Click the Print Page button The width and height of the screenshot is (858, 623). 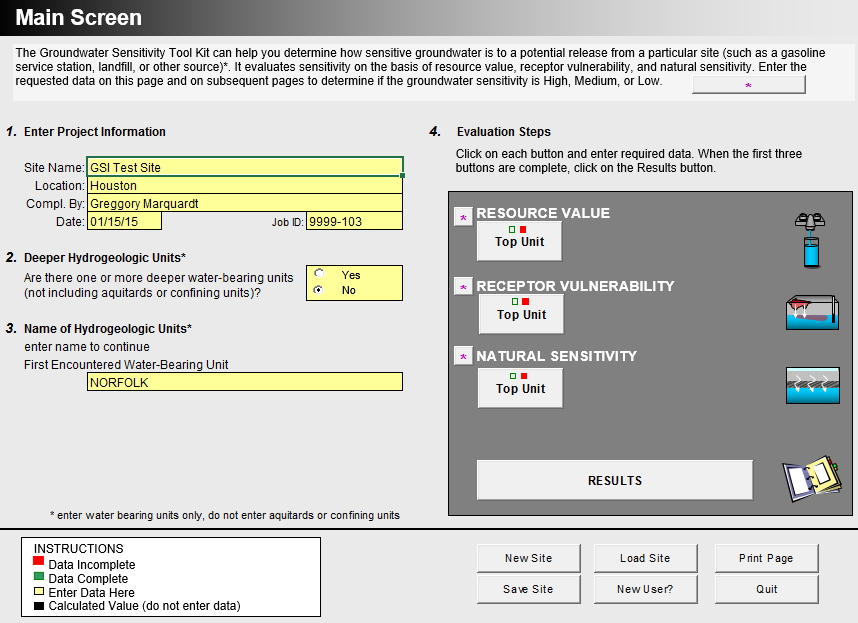pos(766,558)
